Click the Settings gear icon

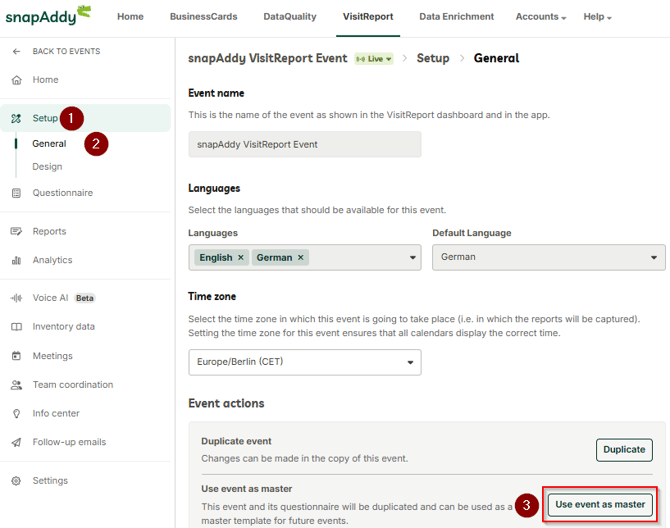click(16, 481)
